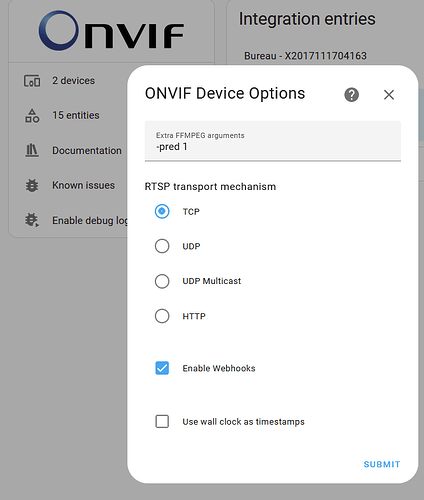Close the ONVIF Device Options dialog

[389, 95]
